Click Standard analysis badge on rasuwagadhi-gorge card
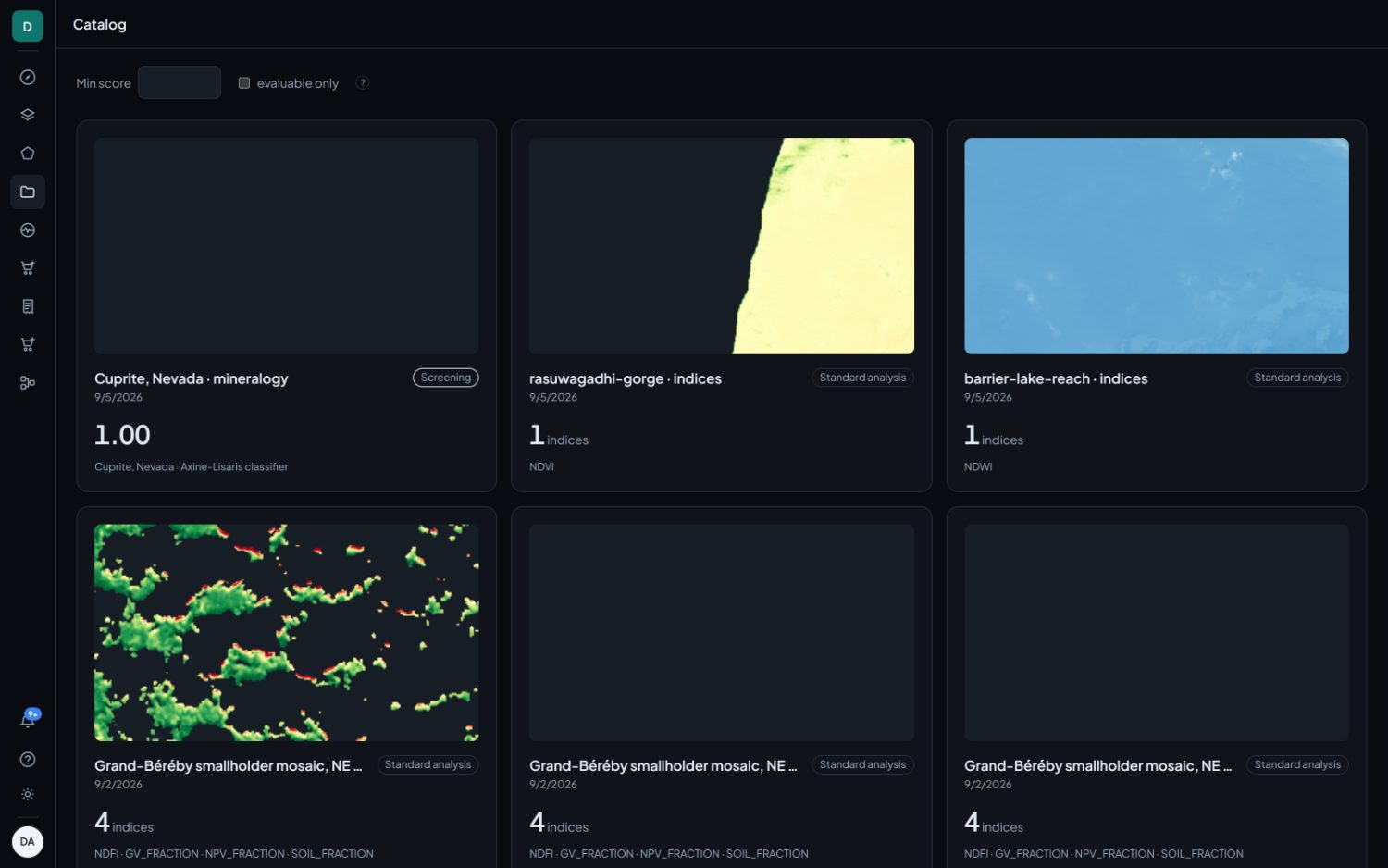 (862, 378)
